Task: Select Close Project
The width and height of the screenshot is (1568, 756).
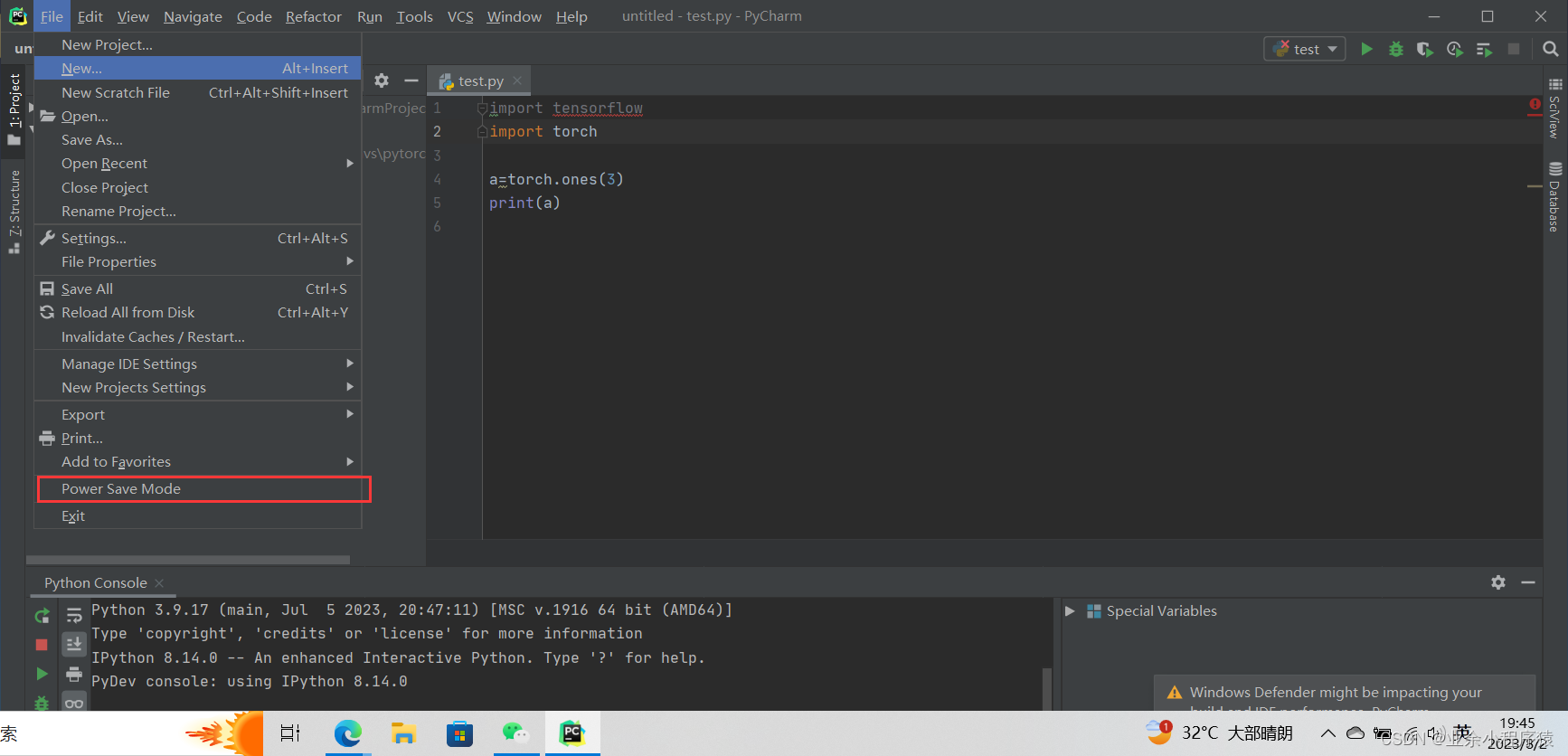Action: (x=197, y=188)
